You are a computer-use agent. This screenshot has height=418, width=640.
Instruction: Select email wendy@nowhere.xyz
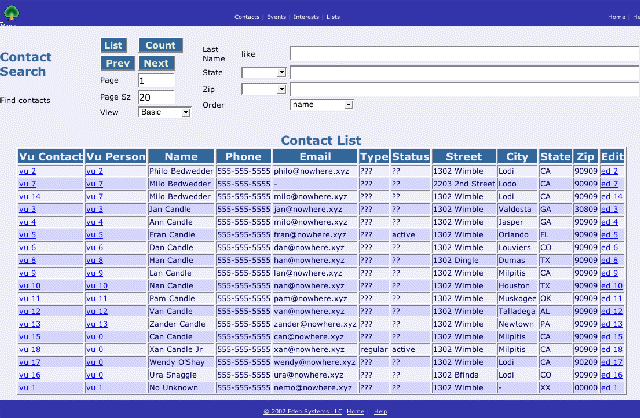[314, 362]
